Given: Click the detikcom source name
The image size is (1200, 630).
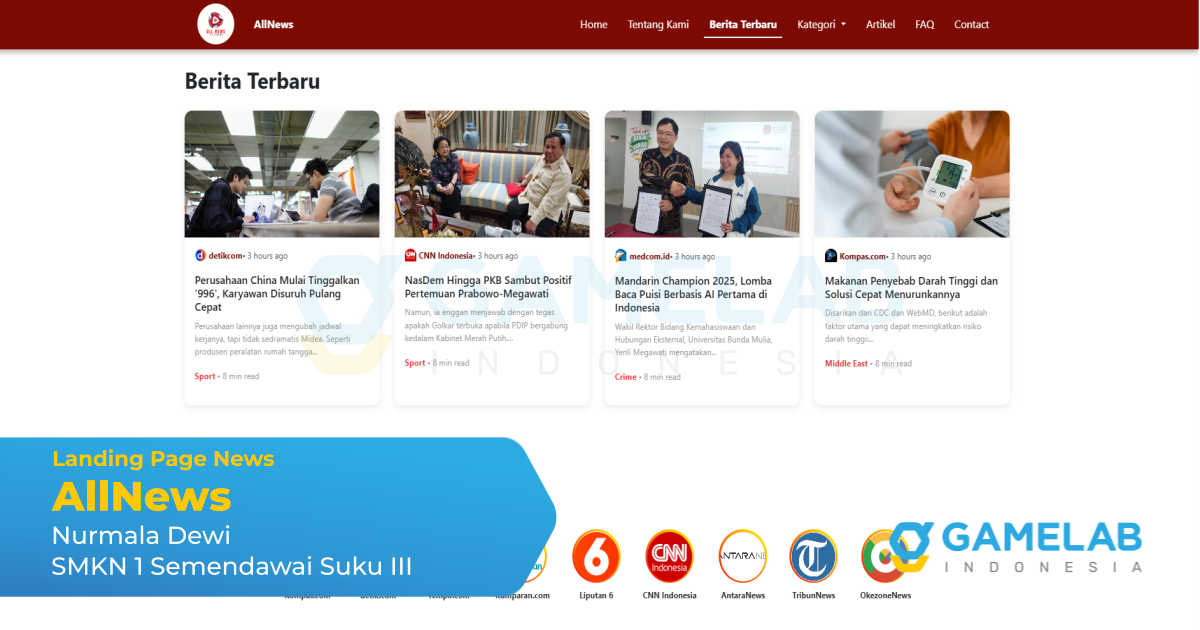Looking at the screenshot, I should tap(225, 256).
